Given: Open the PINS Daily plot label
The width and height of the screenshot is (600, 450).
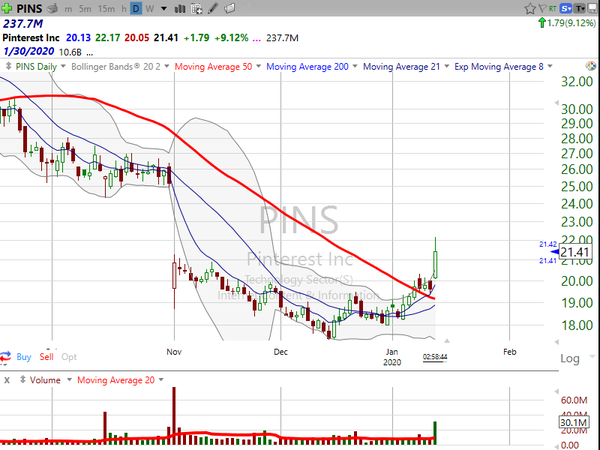Looking at the screenshot, I should tap(36, 67).
